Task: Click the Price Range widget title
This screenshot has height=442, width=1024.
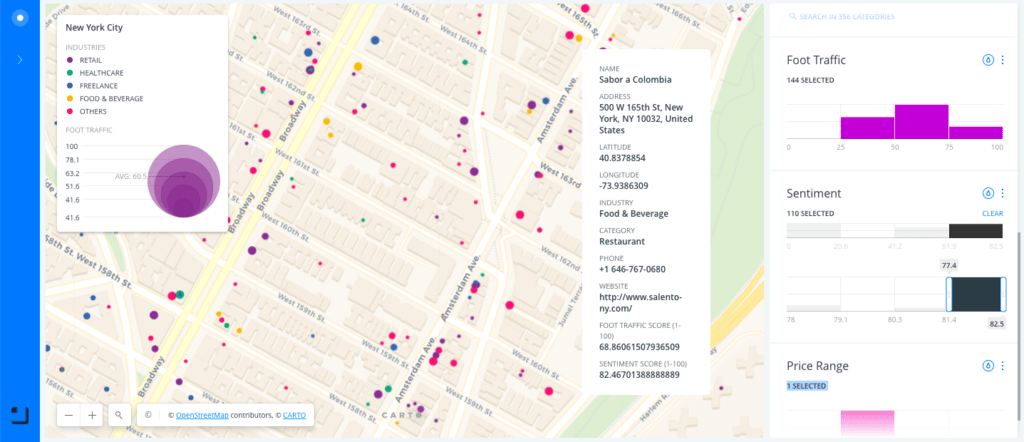Action: (x=818, y=366)
